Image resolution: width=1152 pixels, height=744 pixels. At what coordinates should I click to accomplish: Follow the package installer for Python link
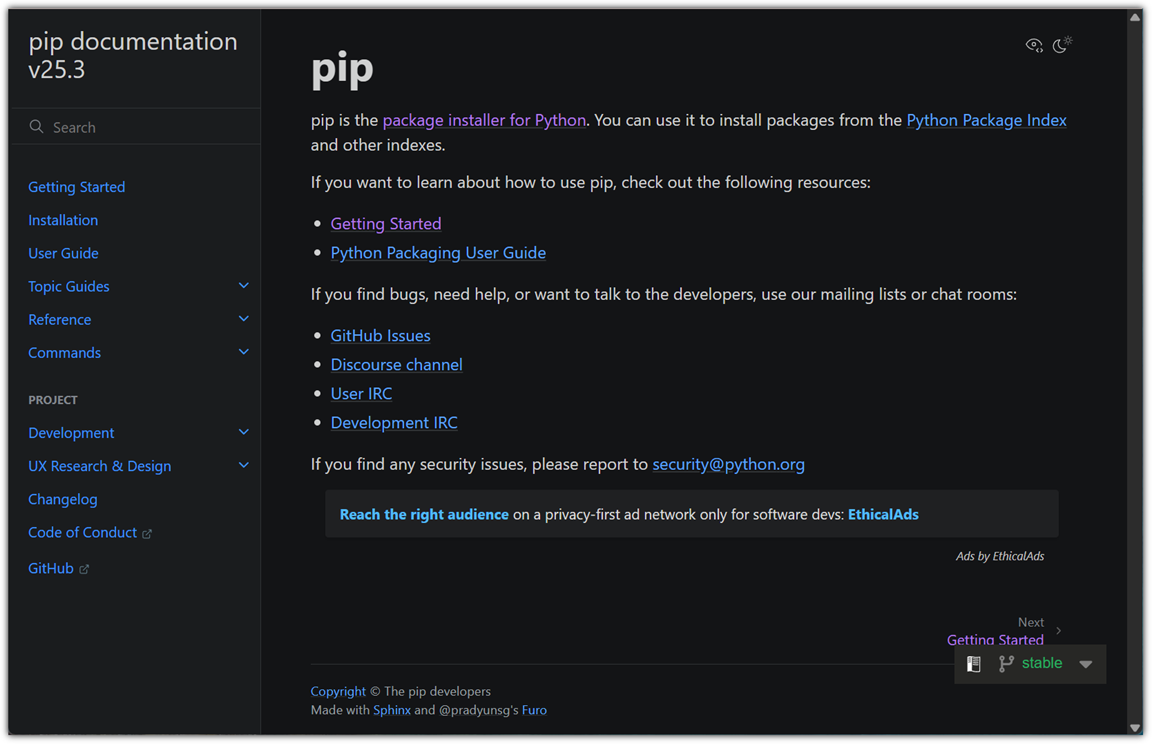click(484, 120)
